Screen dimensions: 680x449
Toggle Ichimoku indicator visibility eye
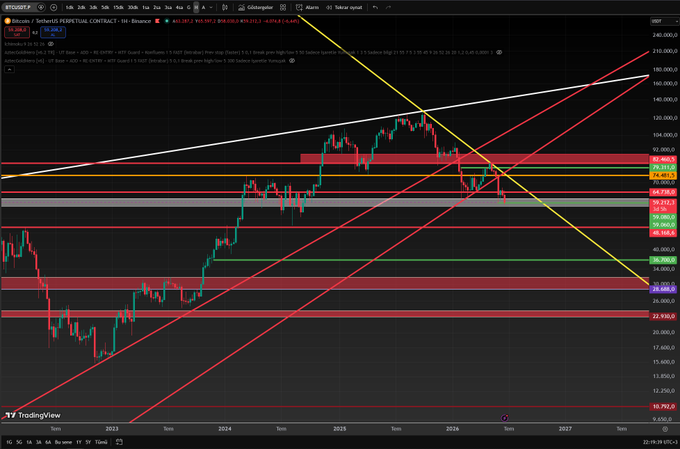click(x=51, y=44)
